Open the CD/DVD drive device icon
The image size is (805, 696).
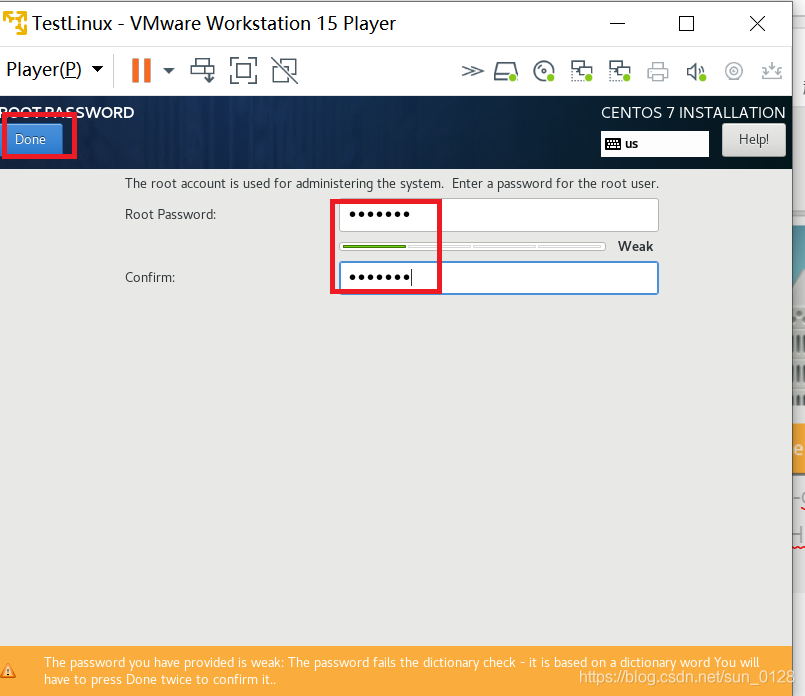tap(544, 71)
